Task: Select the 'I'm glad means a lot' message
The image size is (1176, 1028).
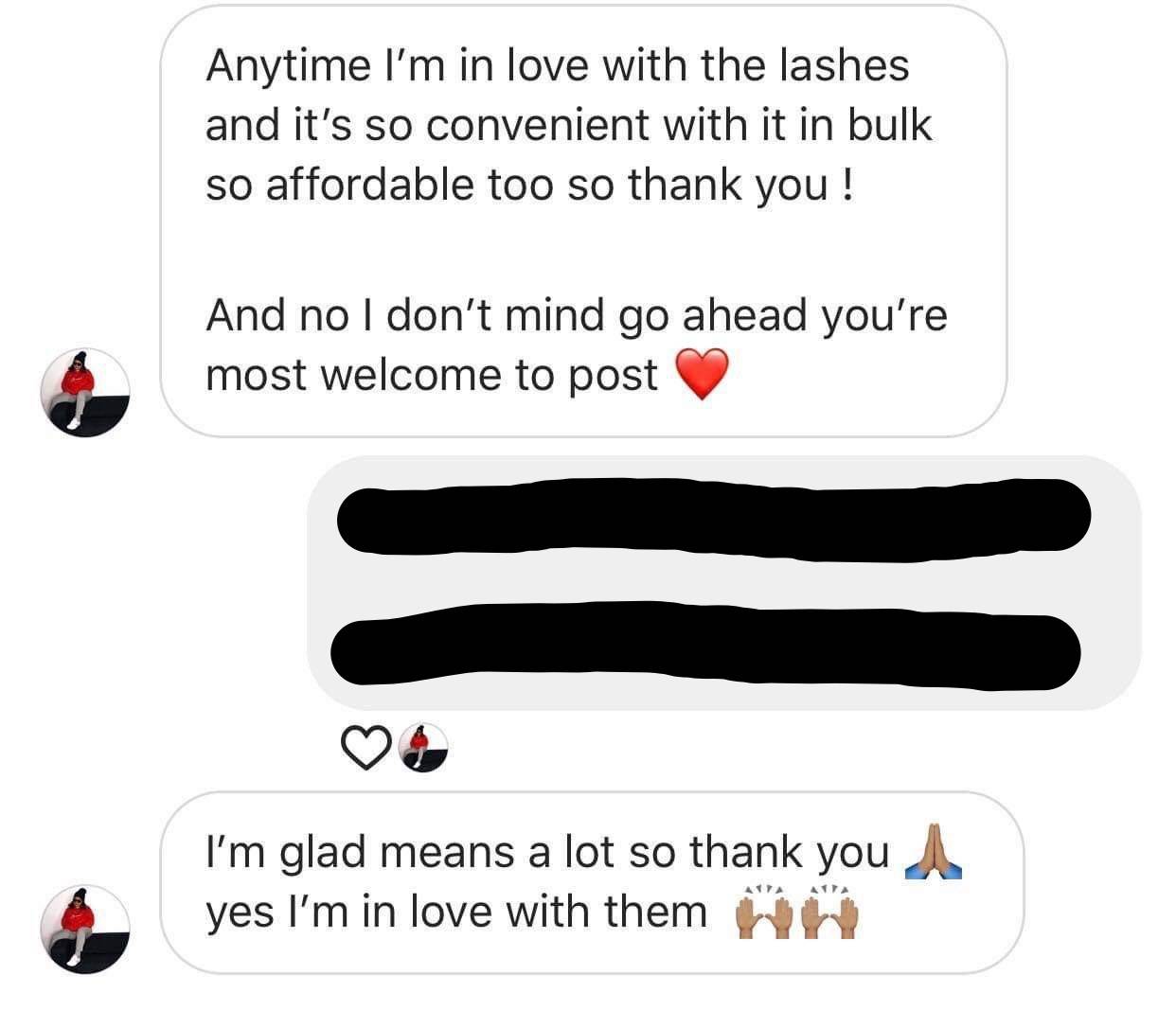Action: [592, 882]
